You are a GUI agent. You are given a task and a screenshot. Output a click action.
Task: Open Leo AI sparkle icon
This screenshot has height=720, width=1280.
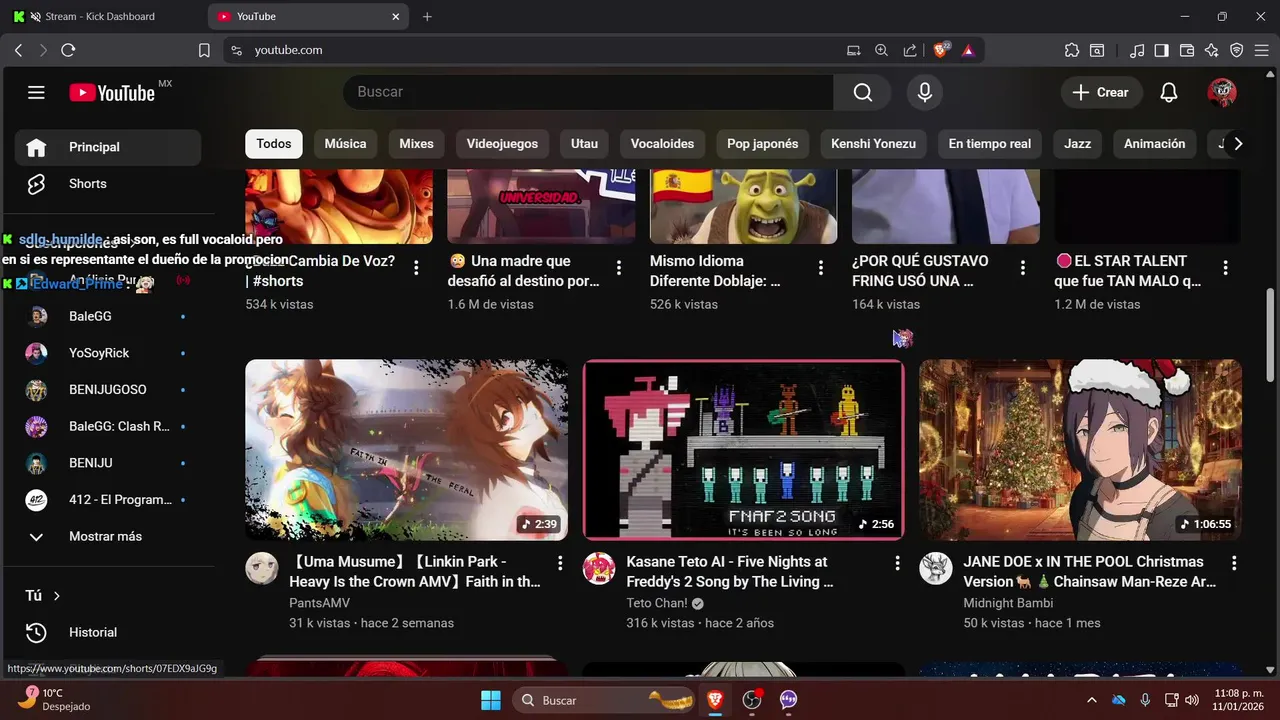coord(1212,50)
